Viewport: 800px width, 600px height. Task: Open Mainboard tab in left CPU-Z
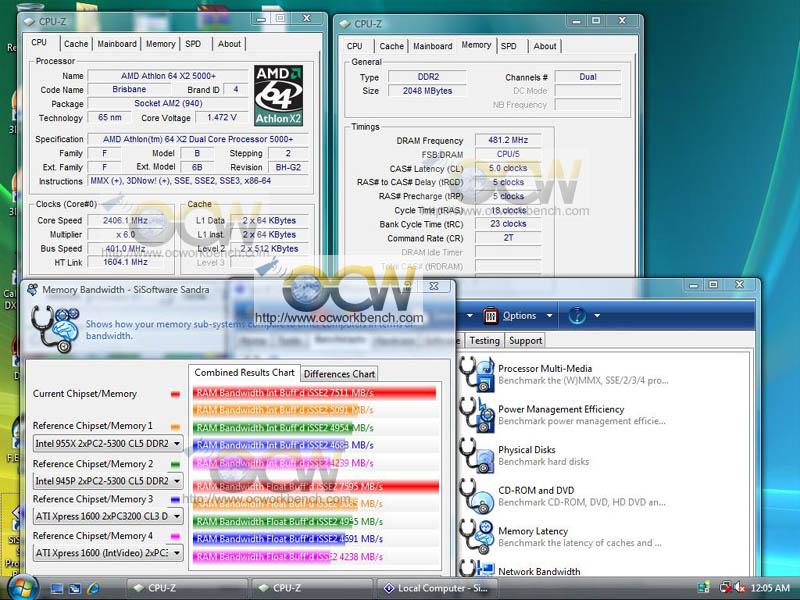pos(117,44)
